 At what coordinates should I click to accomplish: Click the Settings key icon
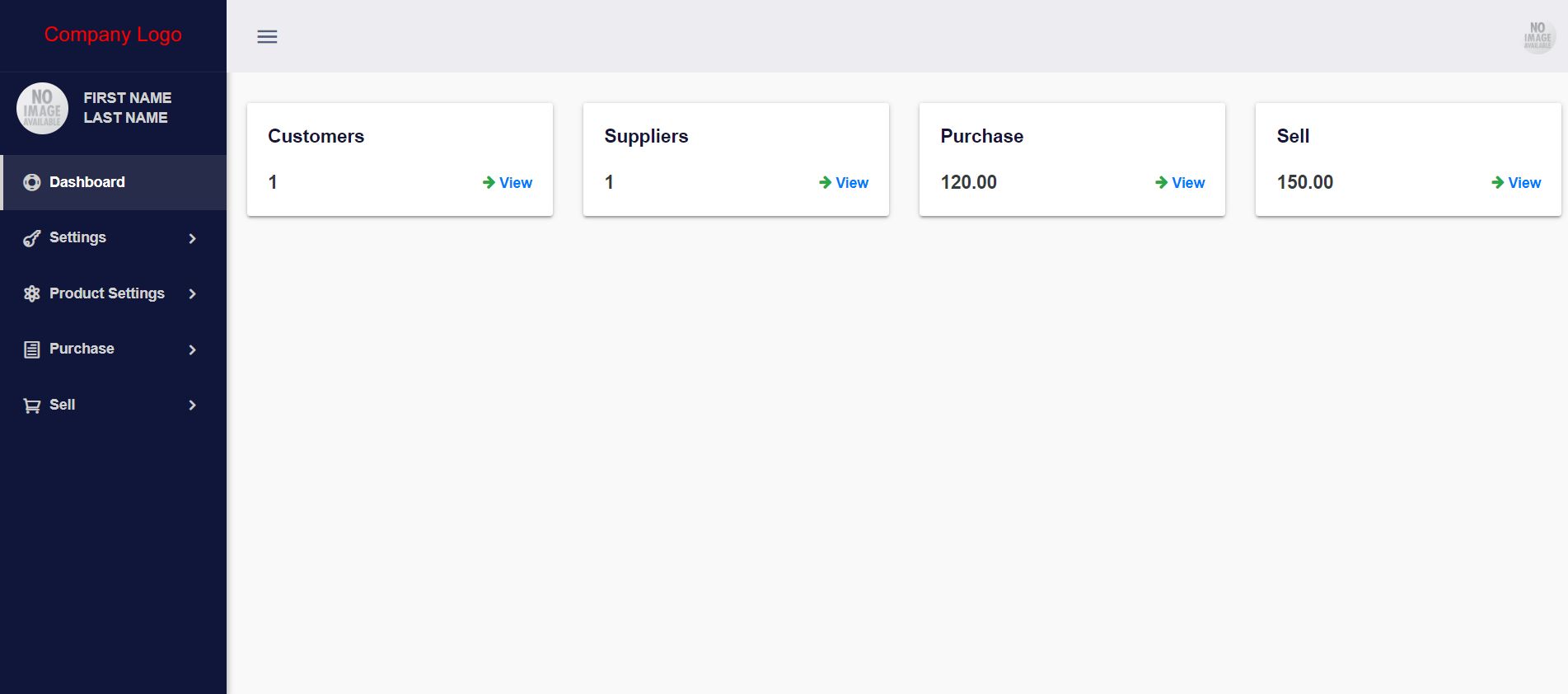coord(31,238)
